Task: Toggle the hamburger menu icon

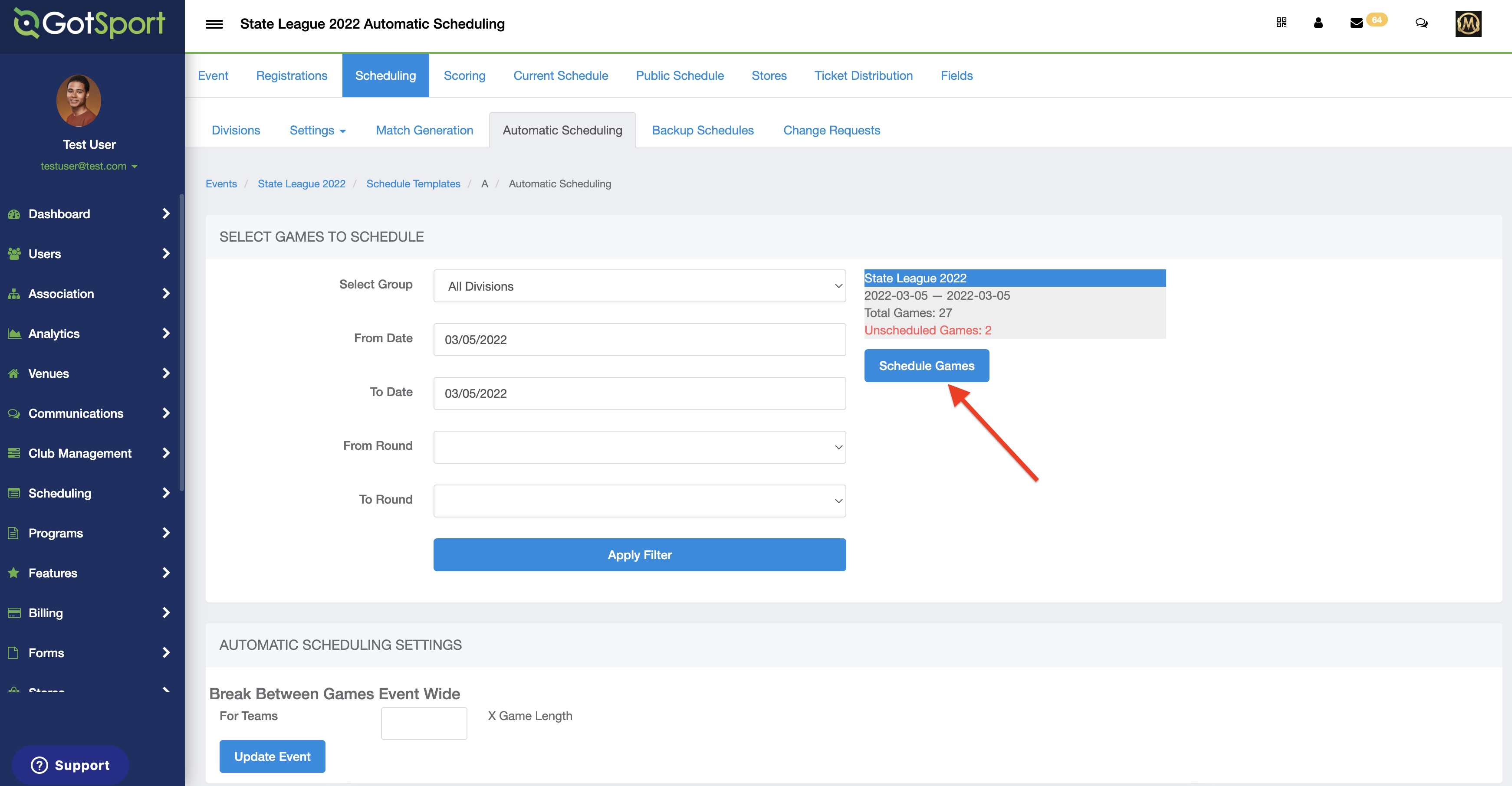Action: point(214,24)
